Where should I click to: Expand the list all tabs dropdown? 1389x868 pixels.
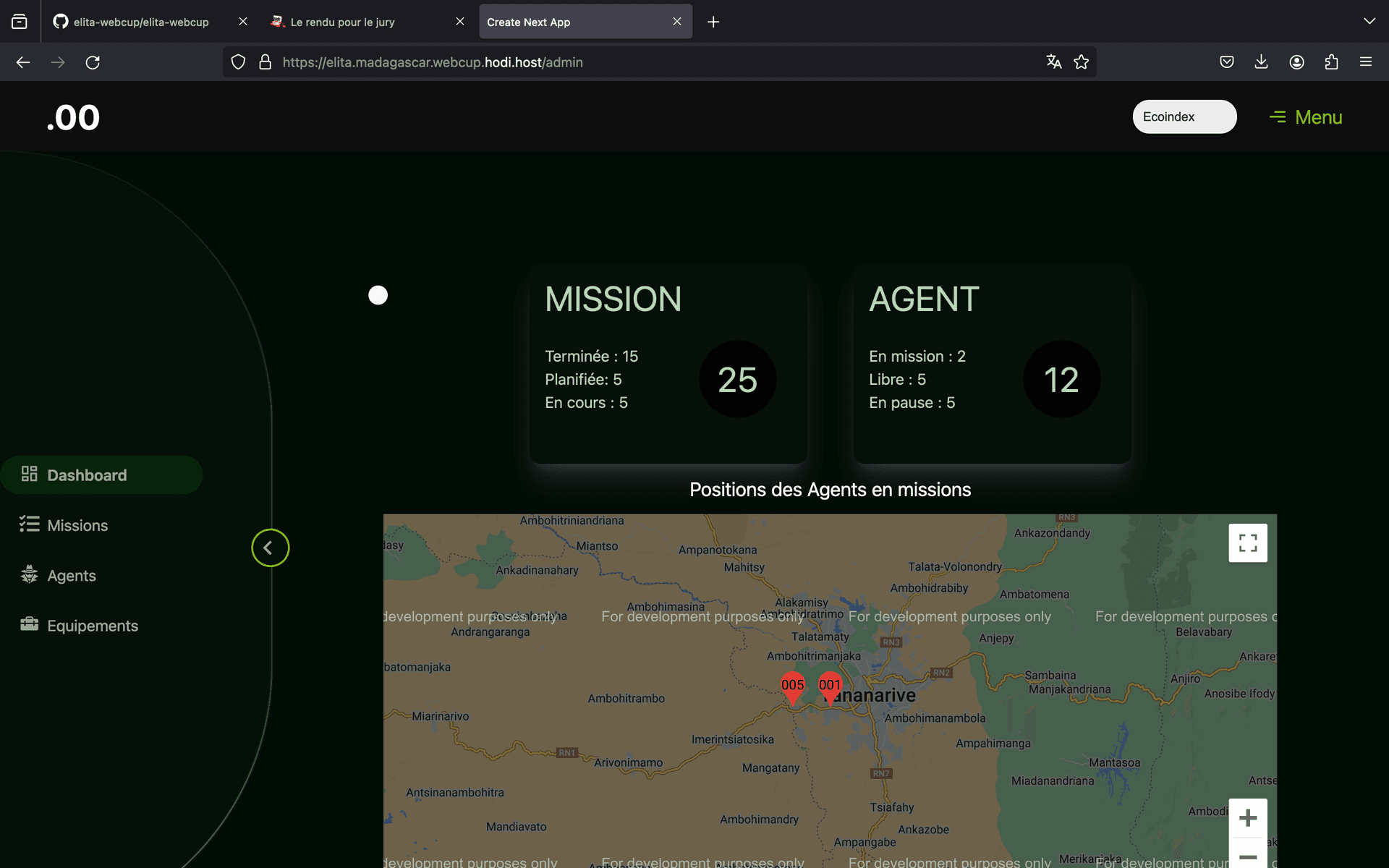click(x=1369, y=22)
